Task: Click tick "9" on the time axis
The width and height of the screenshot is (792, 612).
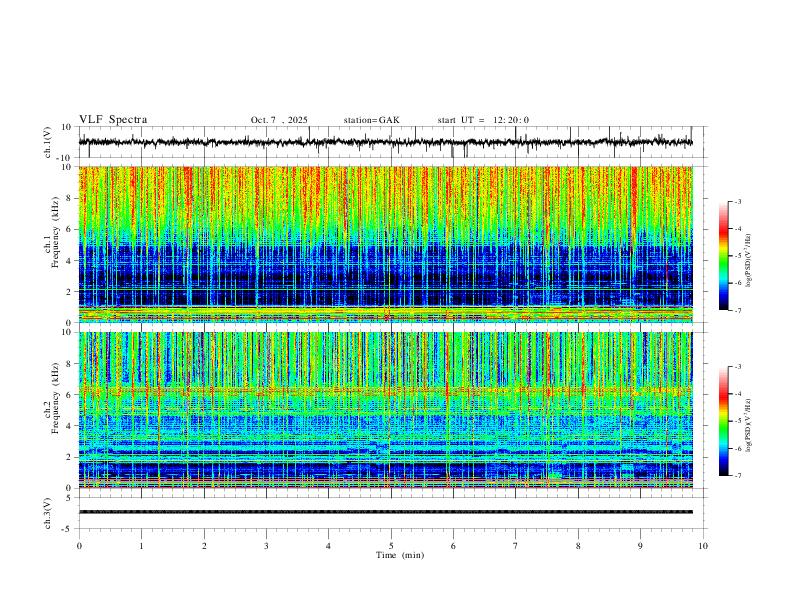Action: [x=640, y=546]
